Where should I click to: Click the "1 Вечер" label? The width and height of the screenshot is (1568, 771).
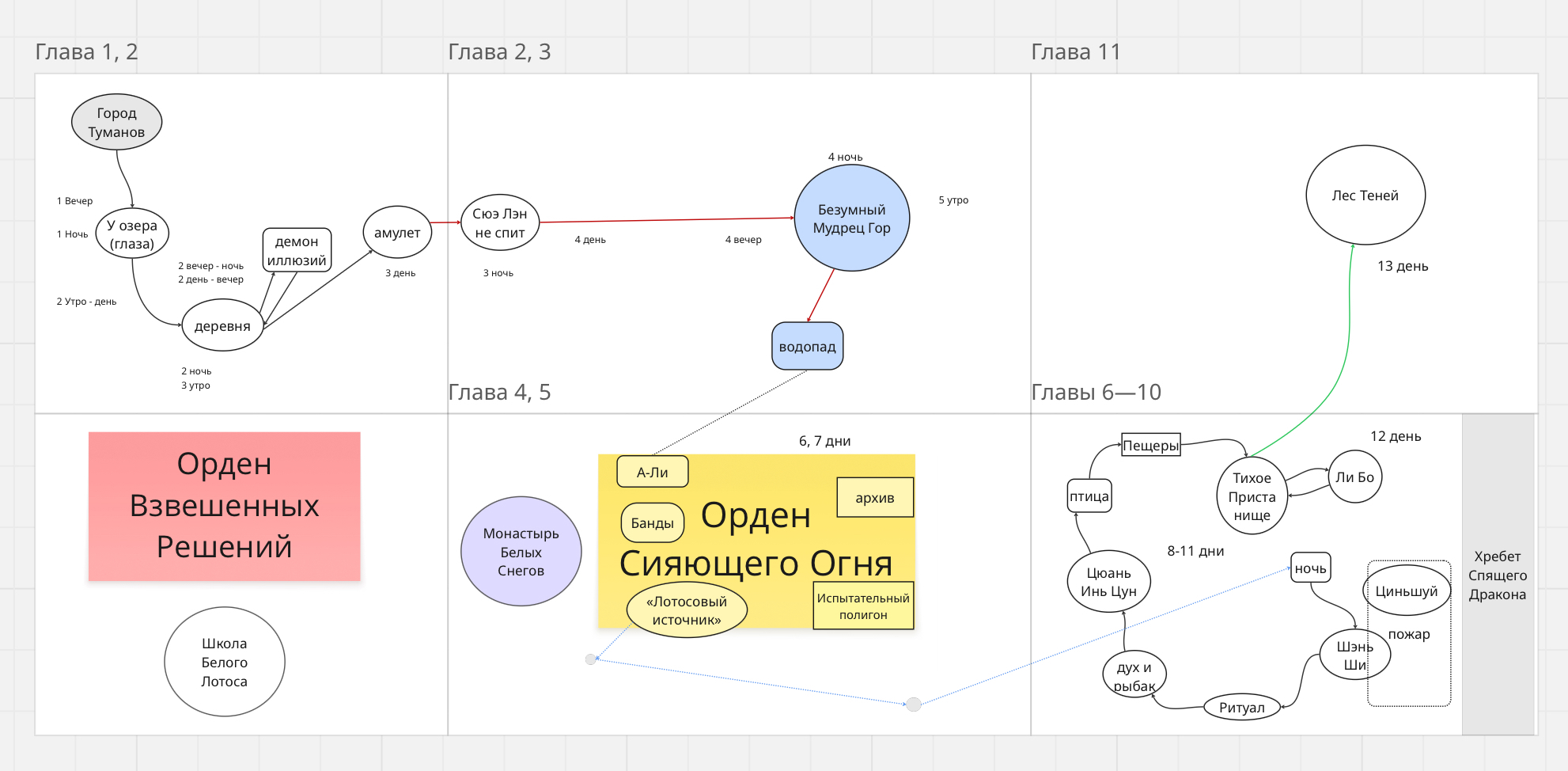[74, 201]
